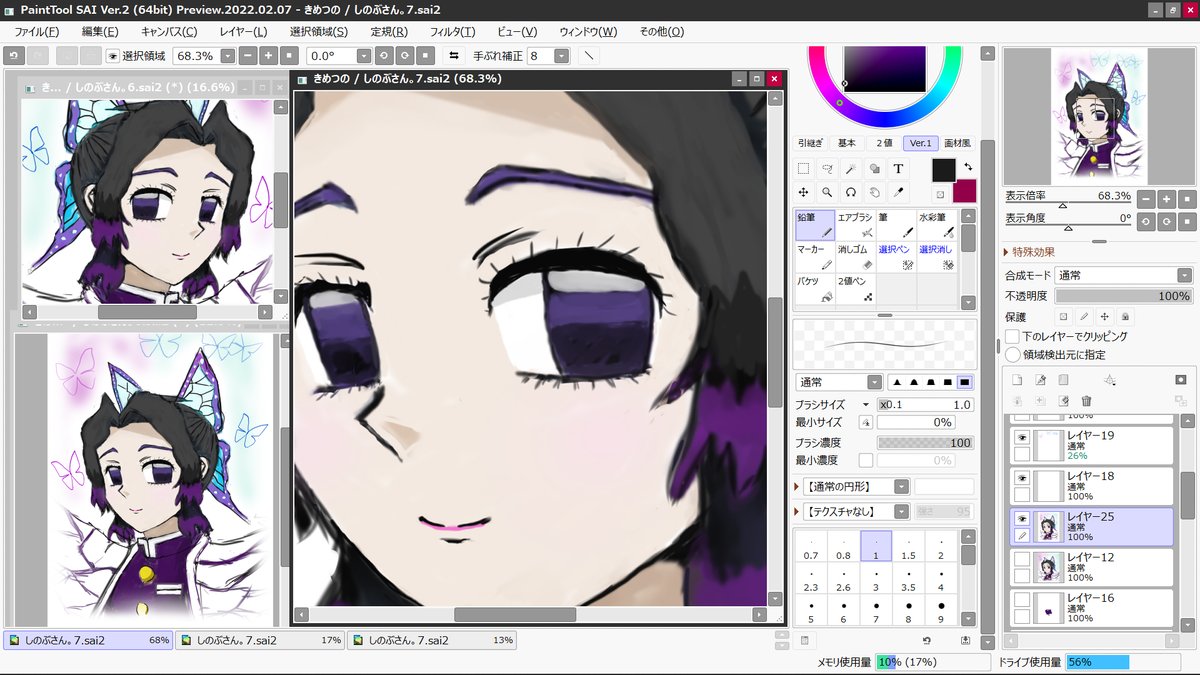Image resolution: width=1200 pixels, height=675 pixels.
Task: Hide レイヤー18 with its eye icon
Action: pos(1022,478)
